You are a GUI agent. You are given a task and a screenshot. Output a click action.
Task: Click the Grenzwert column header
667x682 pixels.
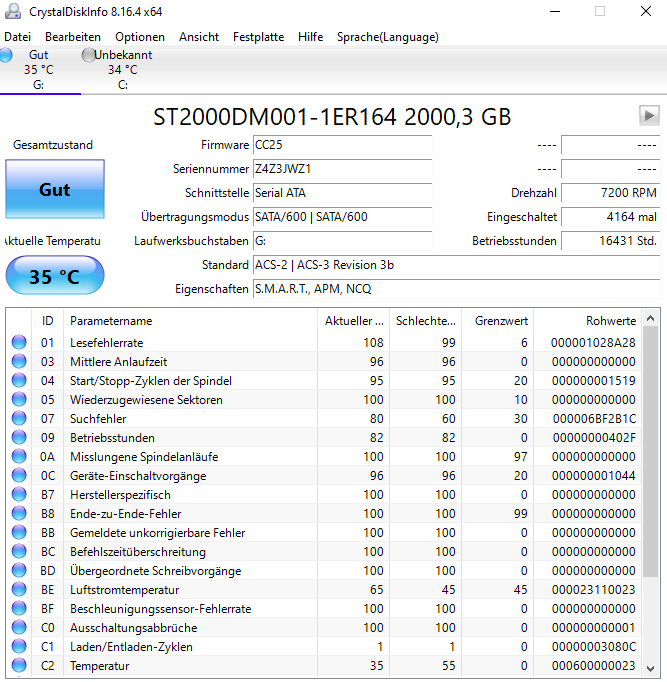click(497, 321)
